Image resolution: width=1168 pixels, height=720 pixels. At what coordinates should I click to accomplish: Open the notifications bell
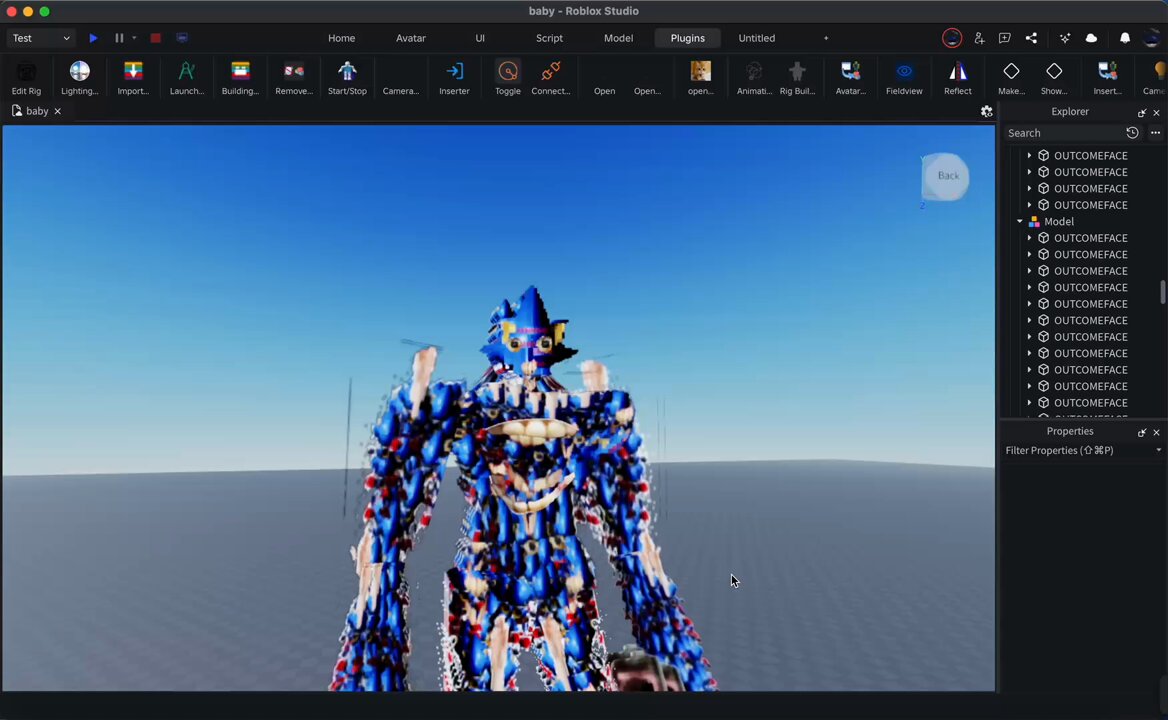pos(1125,38)
